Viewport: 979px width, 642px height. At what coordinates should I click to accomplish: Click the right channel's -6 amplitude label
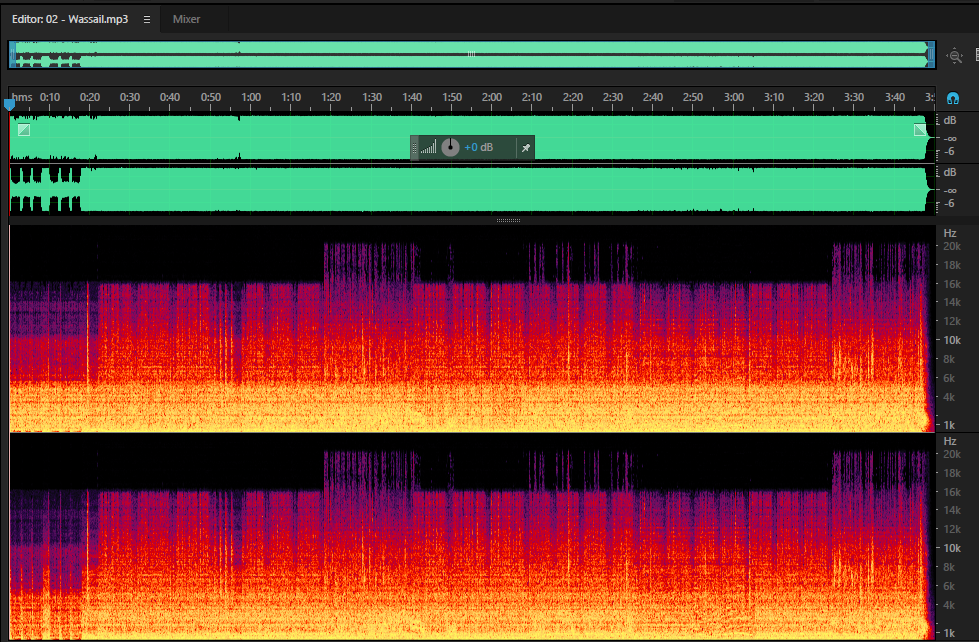coord(949,203)
